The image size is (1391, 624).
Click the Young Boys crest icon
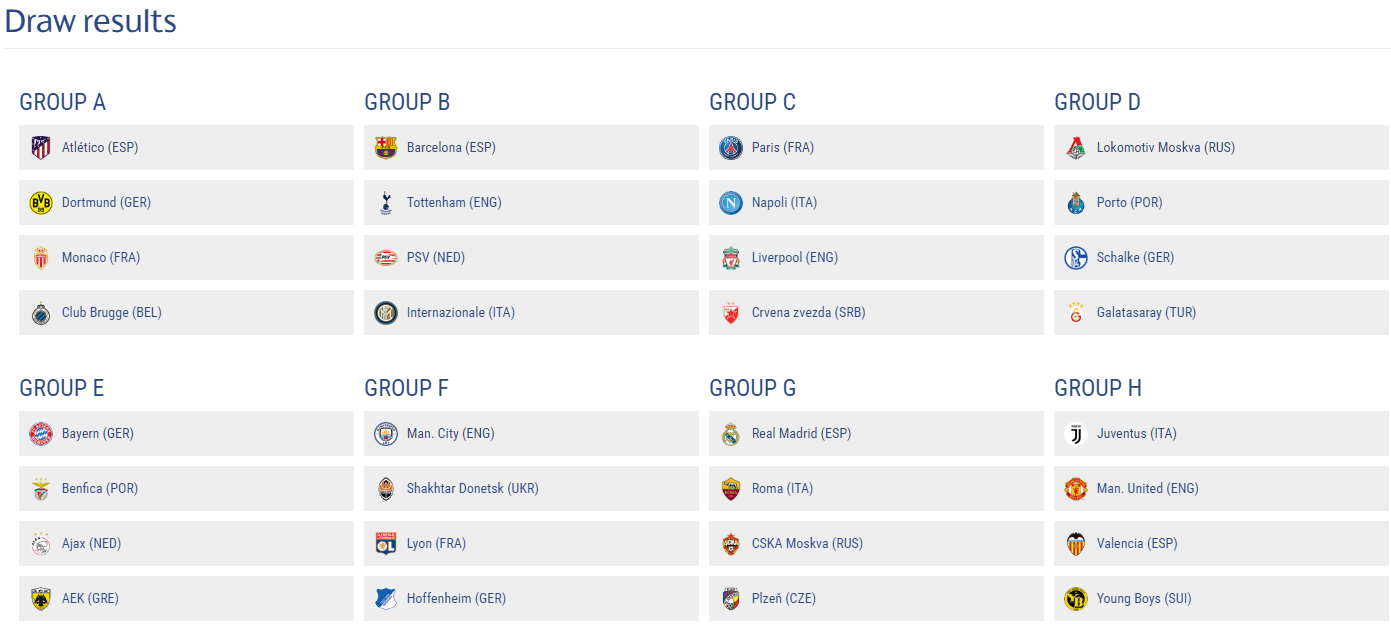(x=1076, y=599)
